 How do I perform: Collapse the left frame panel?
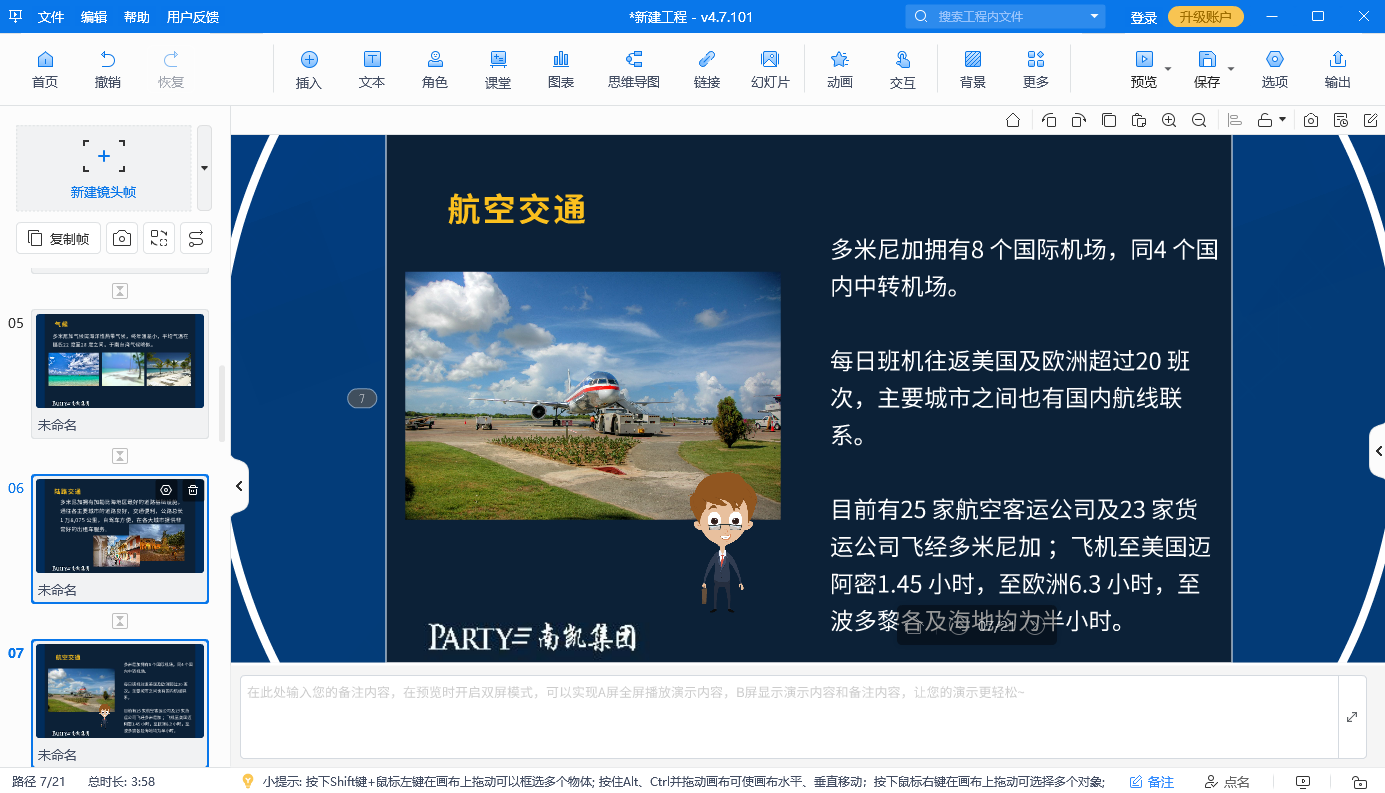click(x=239, y=486)
